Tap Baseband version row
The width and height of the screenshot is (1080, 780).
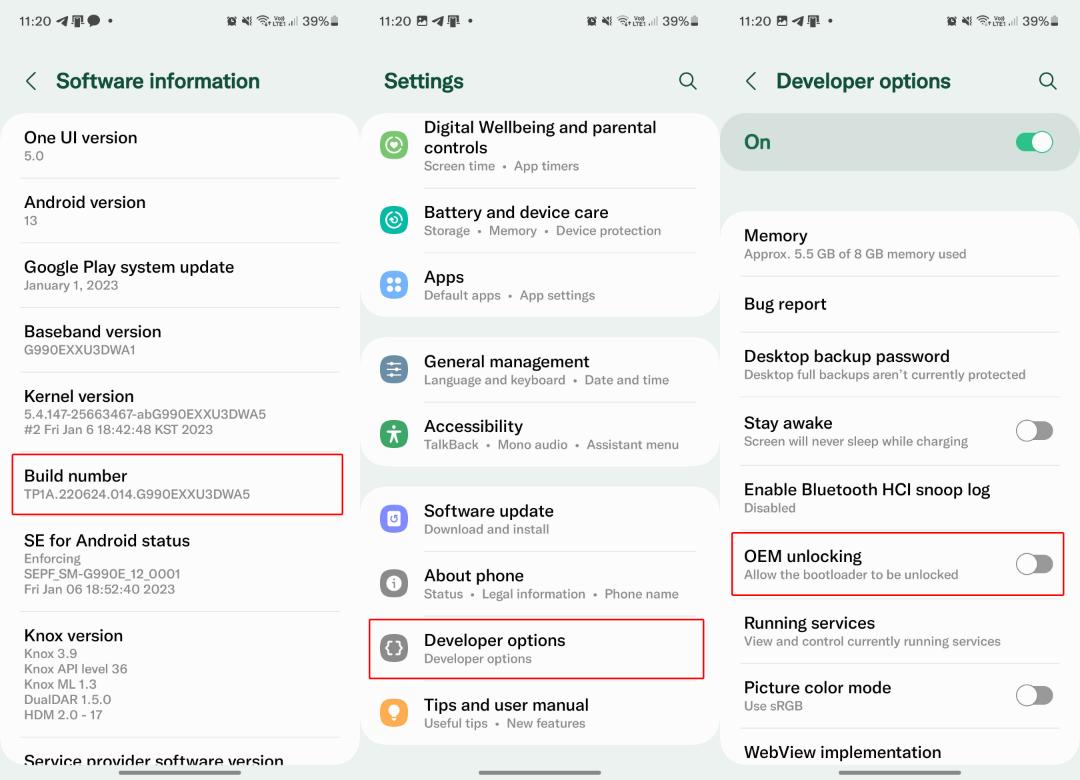click(x=180, y=340)
